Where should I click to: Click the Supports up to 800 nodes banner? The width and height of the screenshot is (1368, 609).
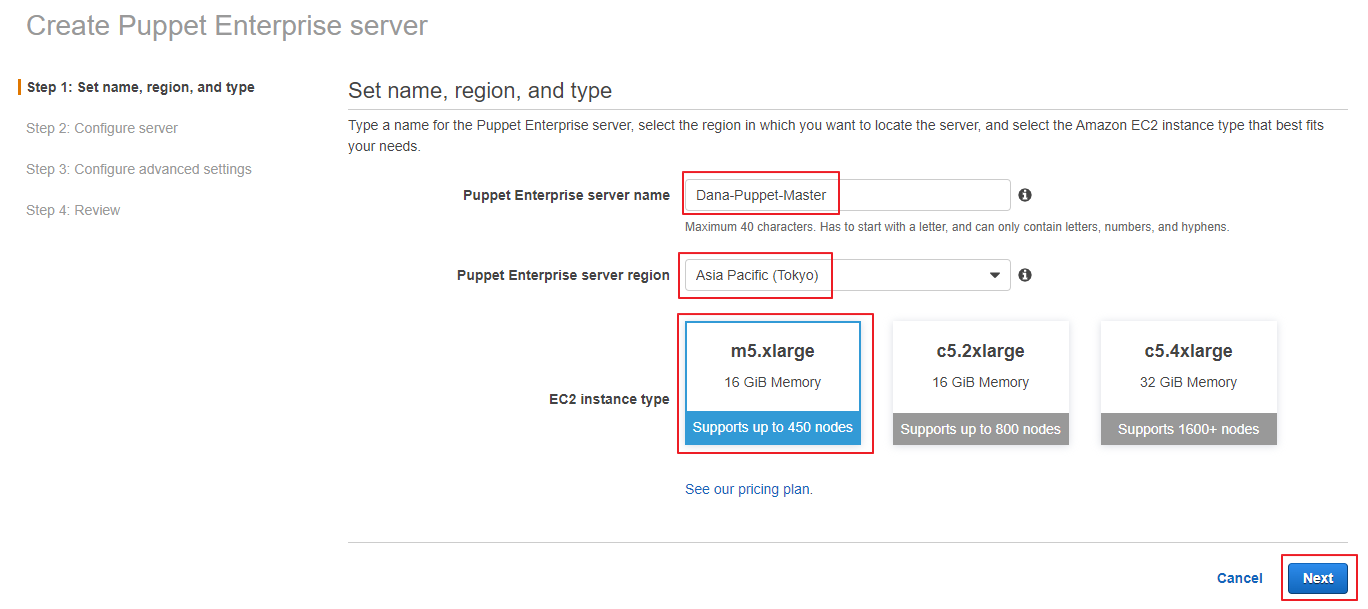980,429
